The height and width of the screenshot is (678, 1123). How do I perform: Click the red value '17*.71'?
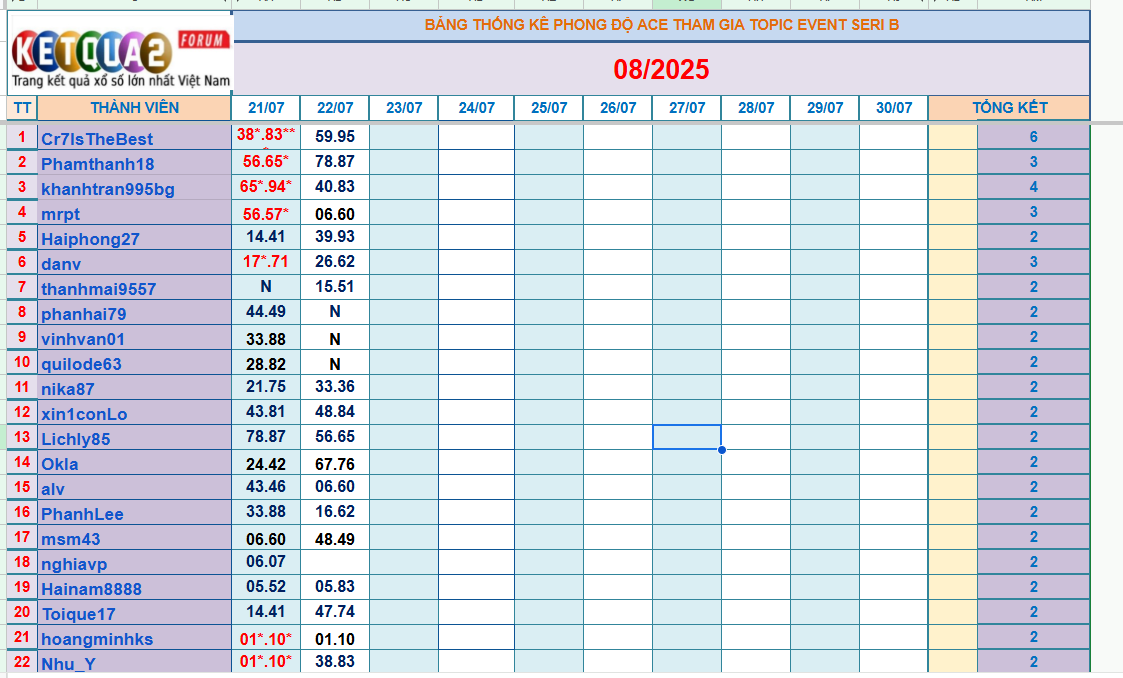[266, 261]
